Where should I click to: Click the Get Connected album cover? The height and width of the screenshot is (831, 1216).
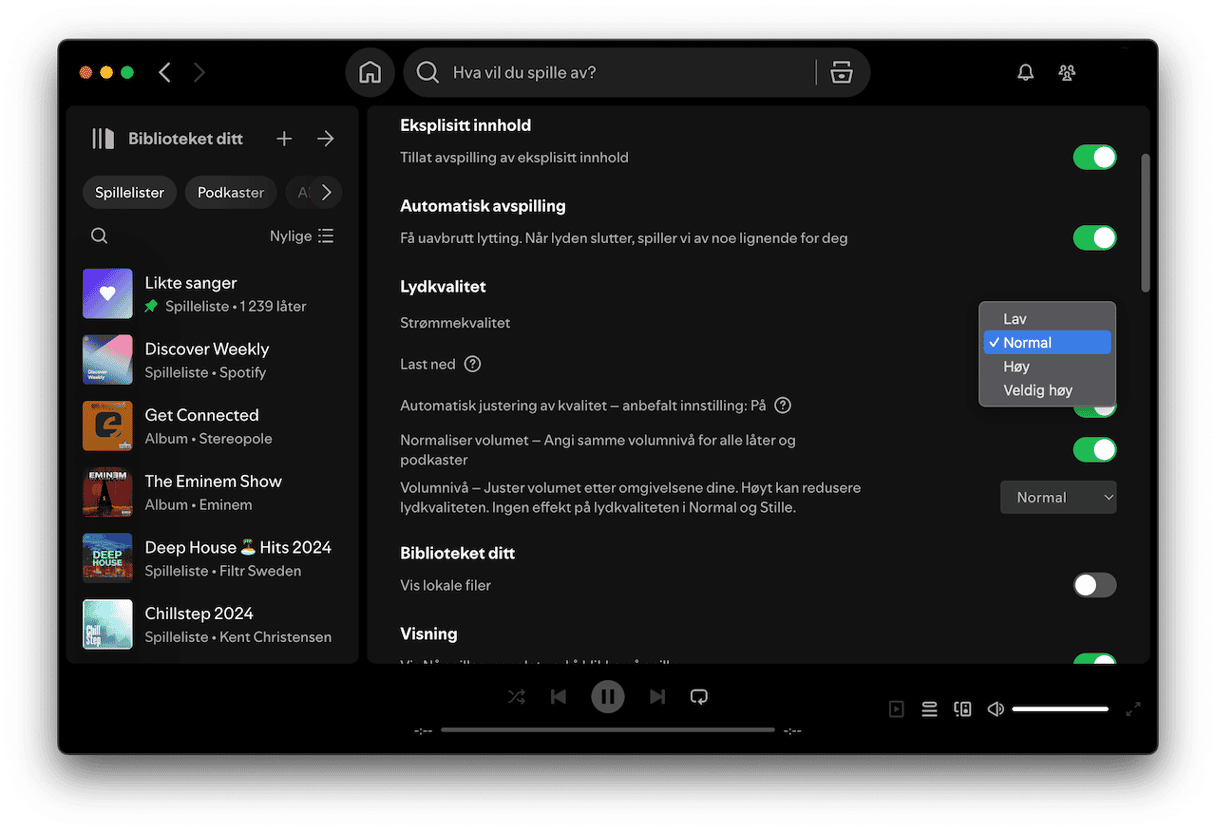tap(108, 426)
